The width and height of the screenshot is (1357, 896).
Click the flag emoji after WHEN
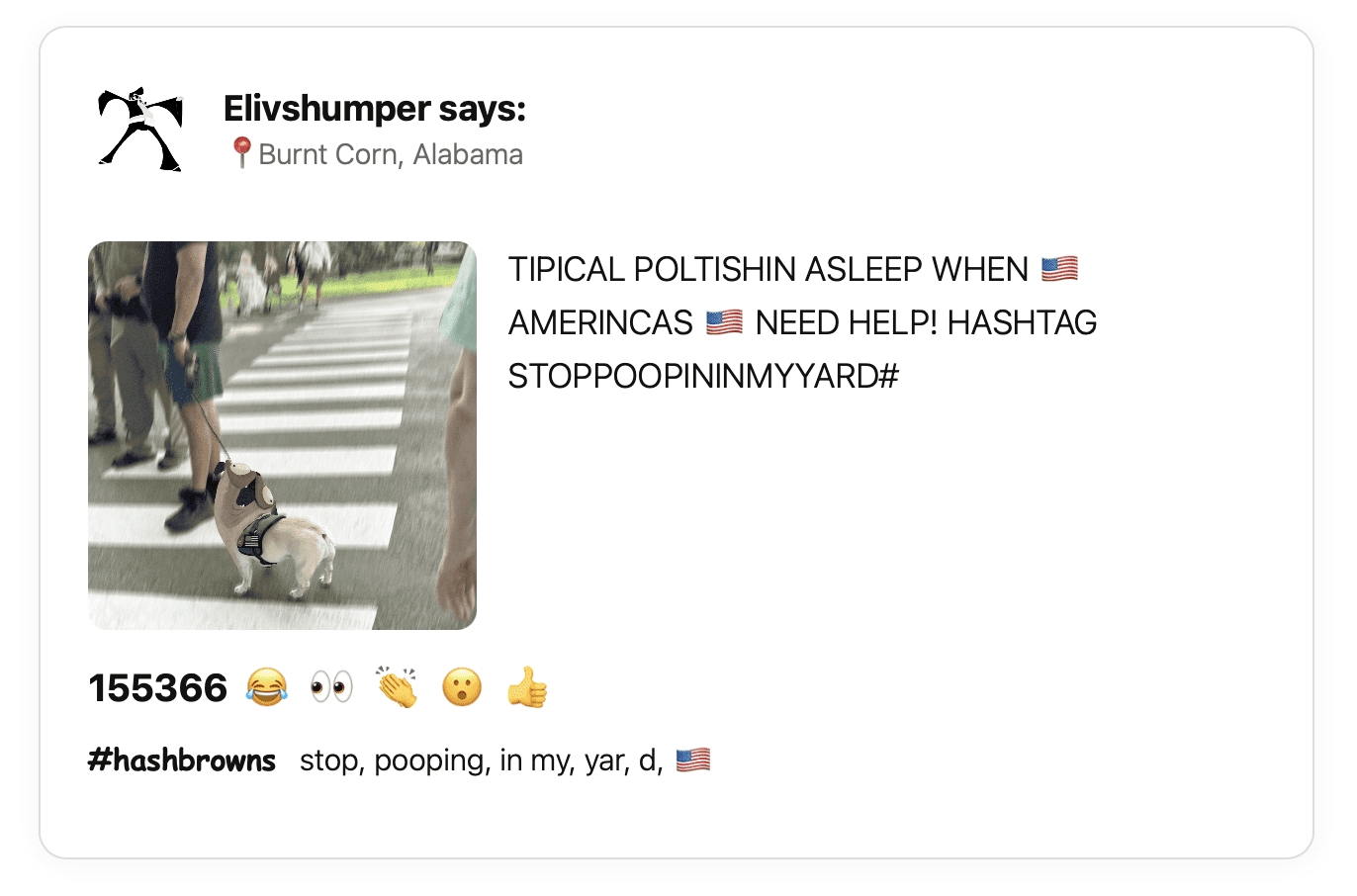pyautogui.click(x=1060, y=269)
